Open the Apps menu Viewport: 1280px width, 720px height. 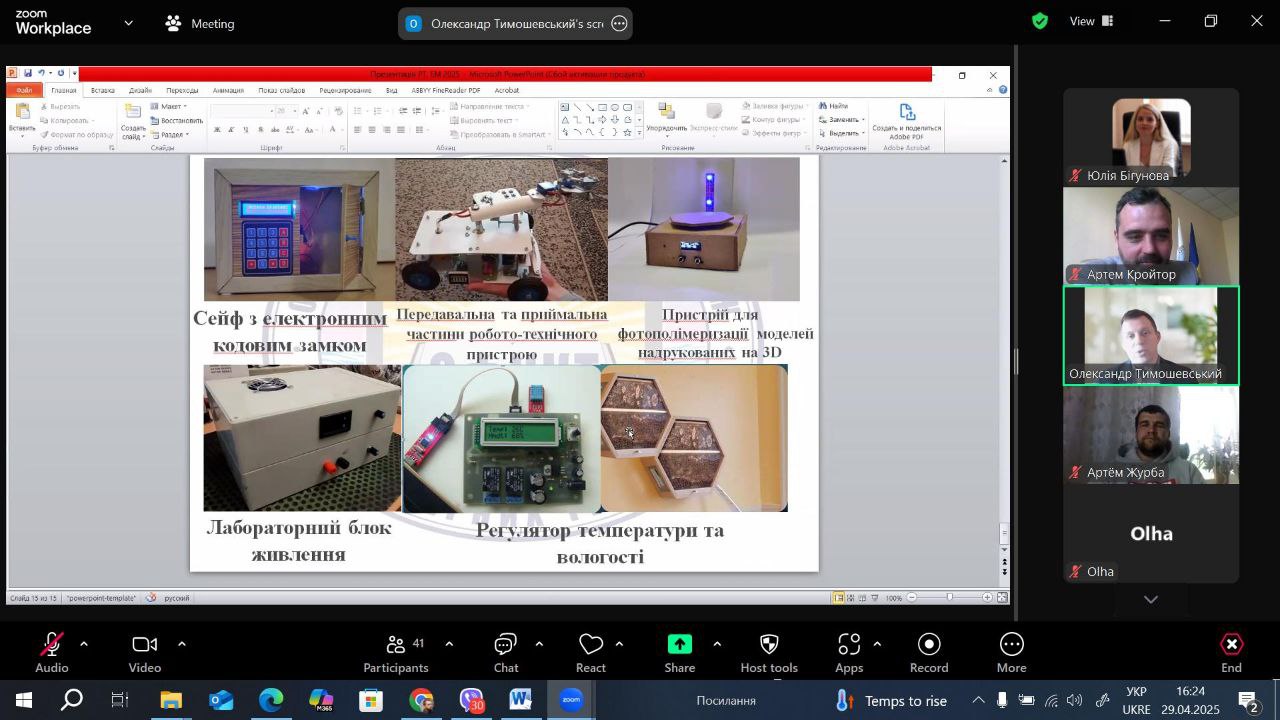click(849, 652)
